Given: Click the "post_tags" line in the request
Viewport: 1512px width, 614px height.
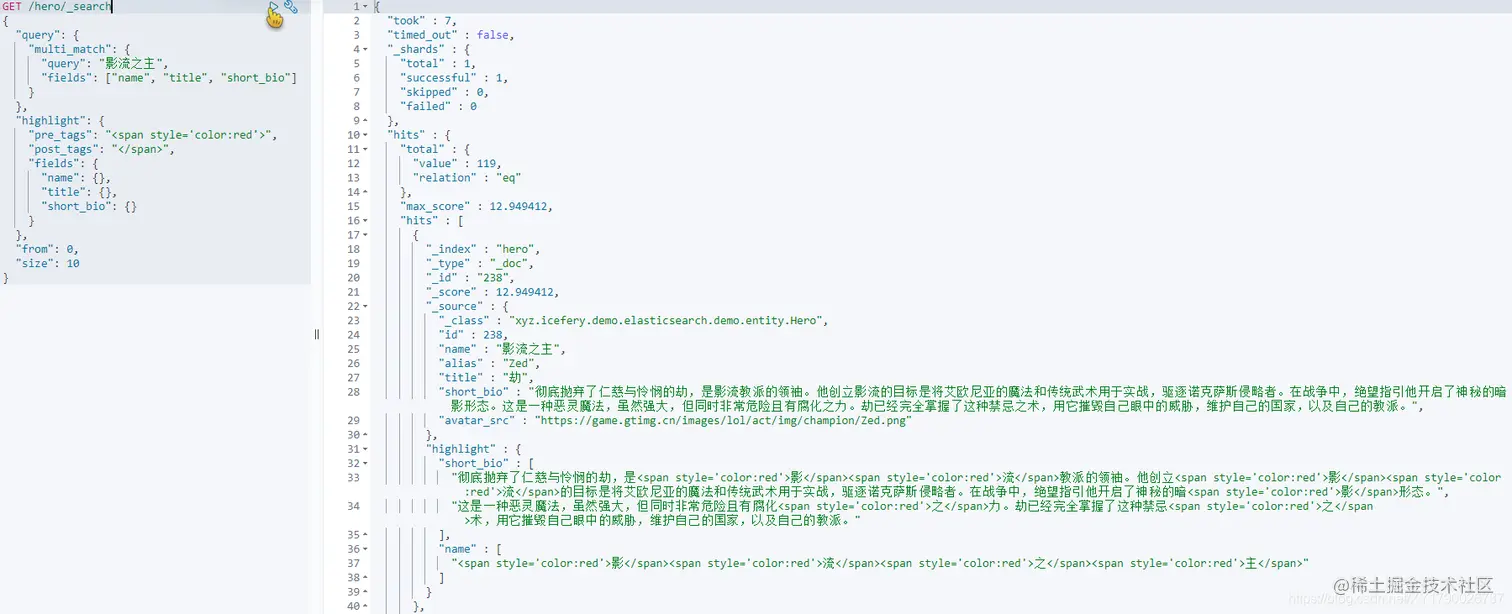Looking at the screenshot, I should pyautogui.click(x=102, y=149).
